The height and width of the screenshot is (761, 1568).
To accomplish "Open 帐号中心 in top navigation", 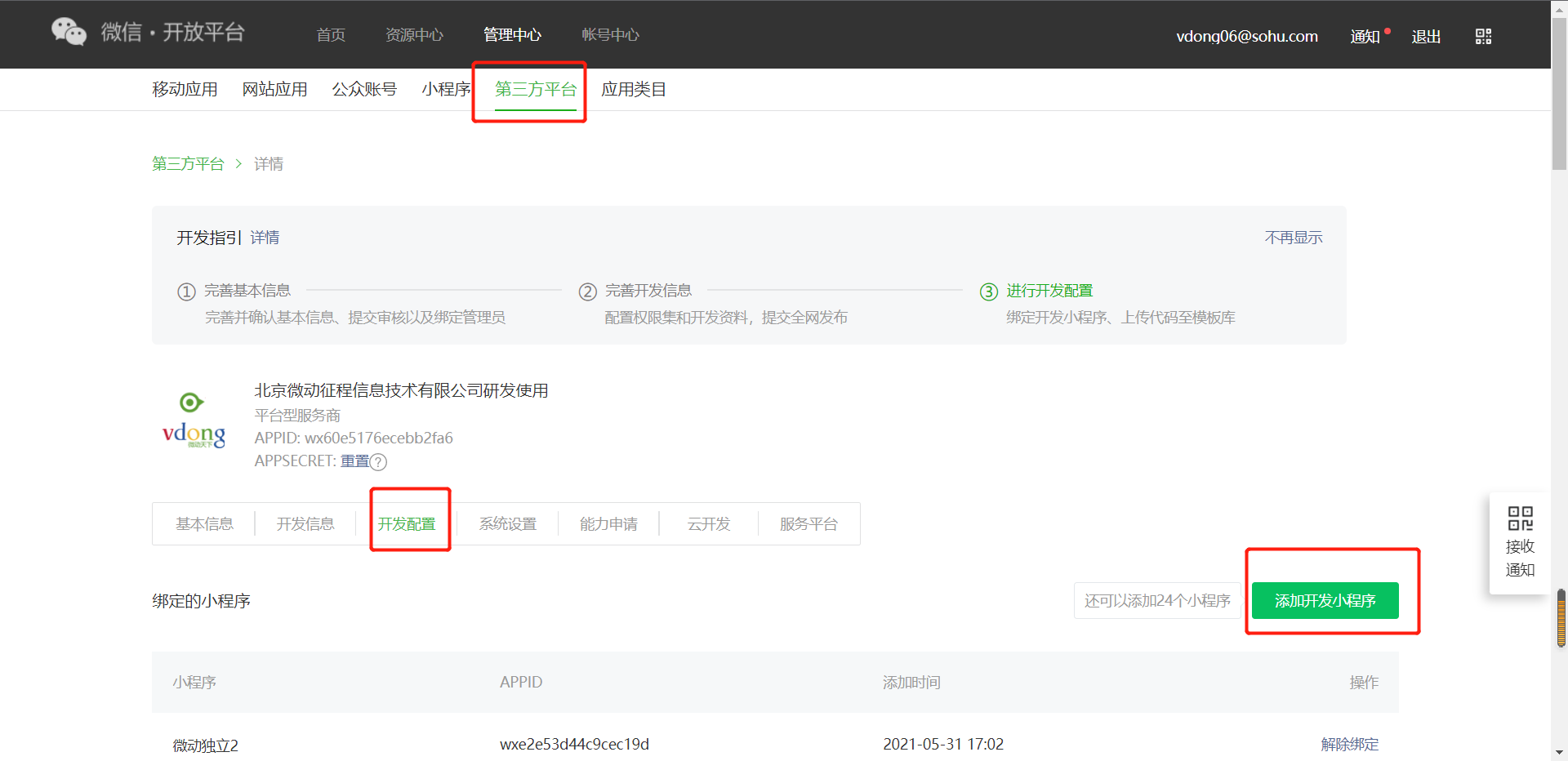I will point(610,35).
